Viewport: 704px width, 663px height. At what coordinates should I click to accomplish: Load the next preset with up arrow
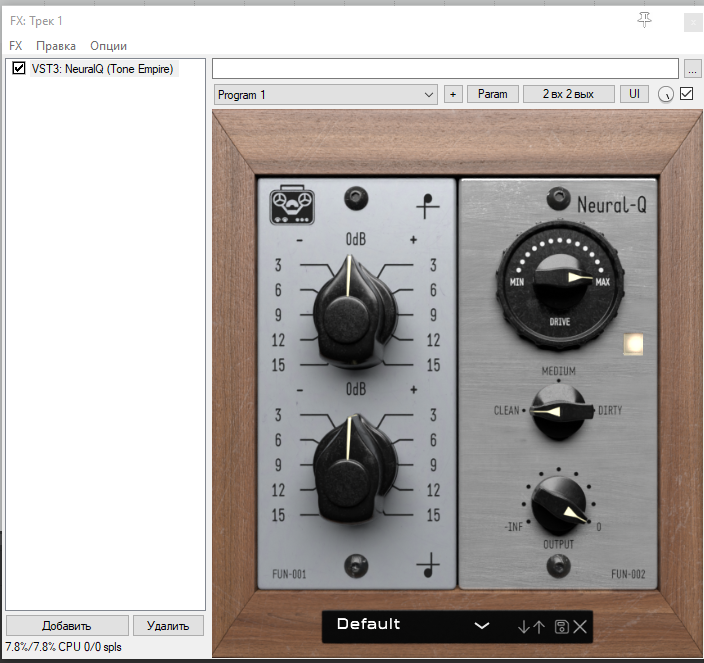point(539,627)
